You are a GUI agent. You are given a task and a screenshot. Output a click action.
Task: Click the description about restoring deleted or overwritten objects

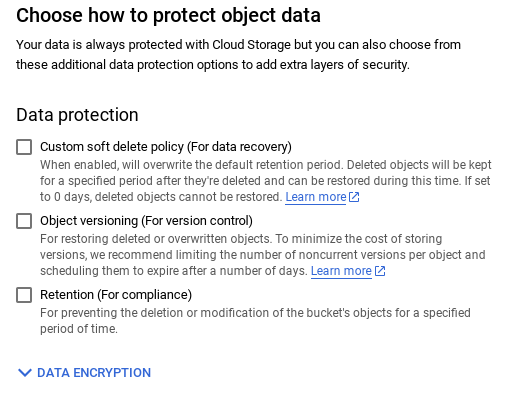point(263,255)
